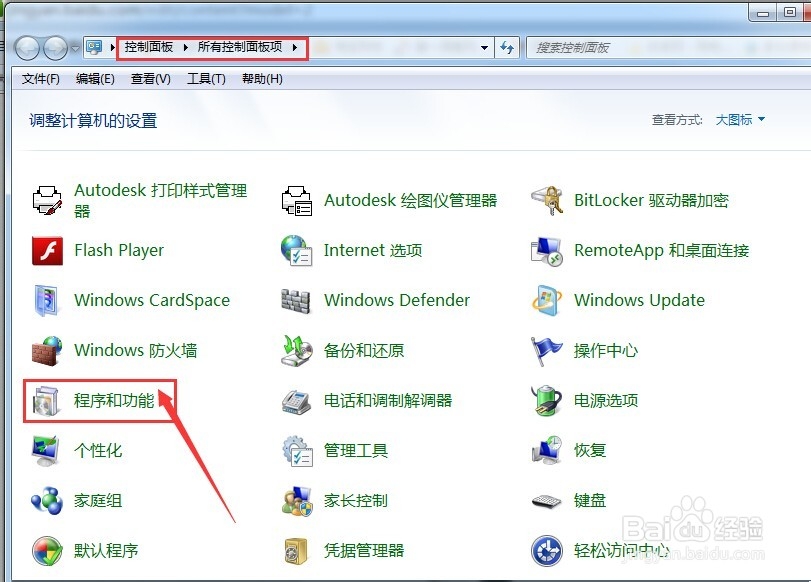The image size is (811, 582).
Task: Open the 查看(V) menu
Action: coord(151,79)
